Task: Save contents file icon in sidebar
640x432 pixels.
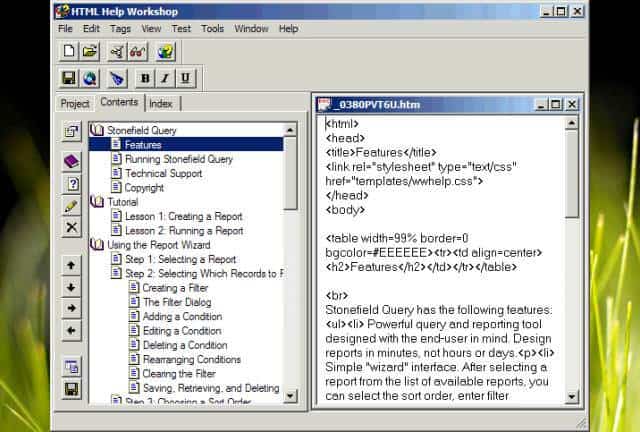Action: (x=71, y=389)
